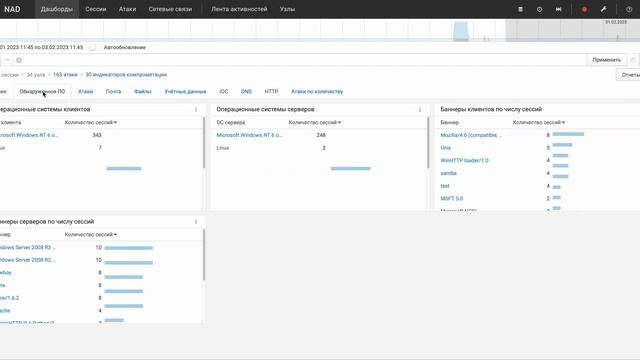Open the MSFT 5.0 client banner
Screen dimensions: 640x360
coord(452,198)
